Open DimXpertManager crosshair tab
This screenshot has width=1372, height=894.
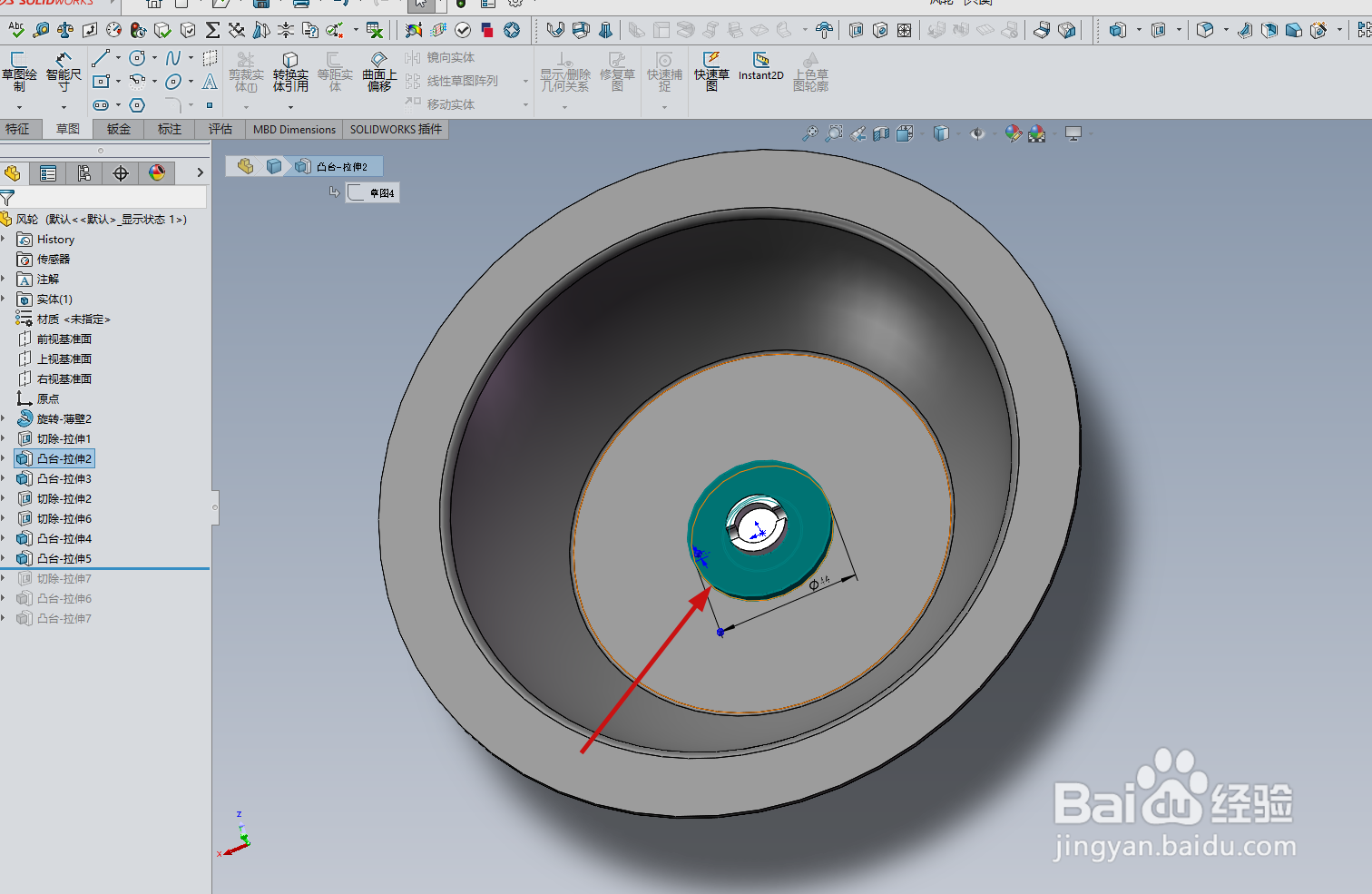121,173
